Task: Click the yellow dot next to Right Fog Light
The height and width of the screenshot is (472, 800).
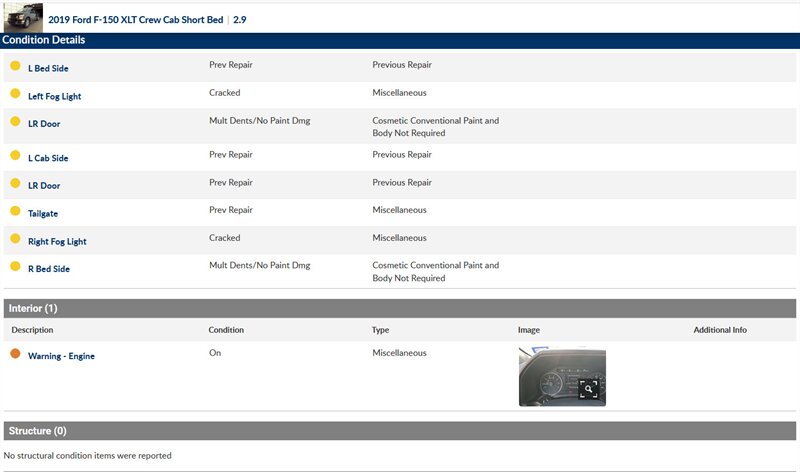Action: point(15,240)
